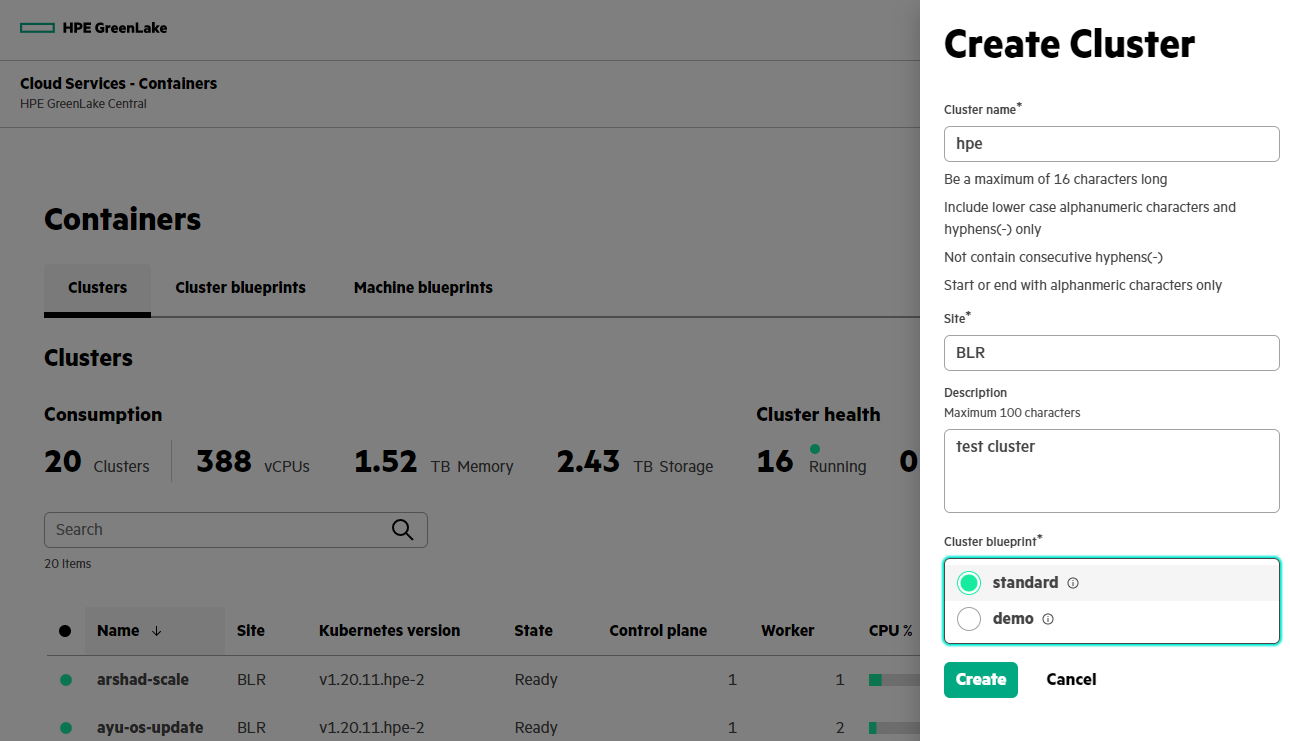This screenshot has width=1290, height=741.
Task: Click BLR site in ayu-os-update row
Action: (x=252, y=728)
